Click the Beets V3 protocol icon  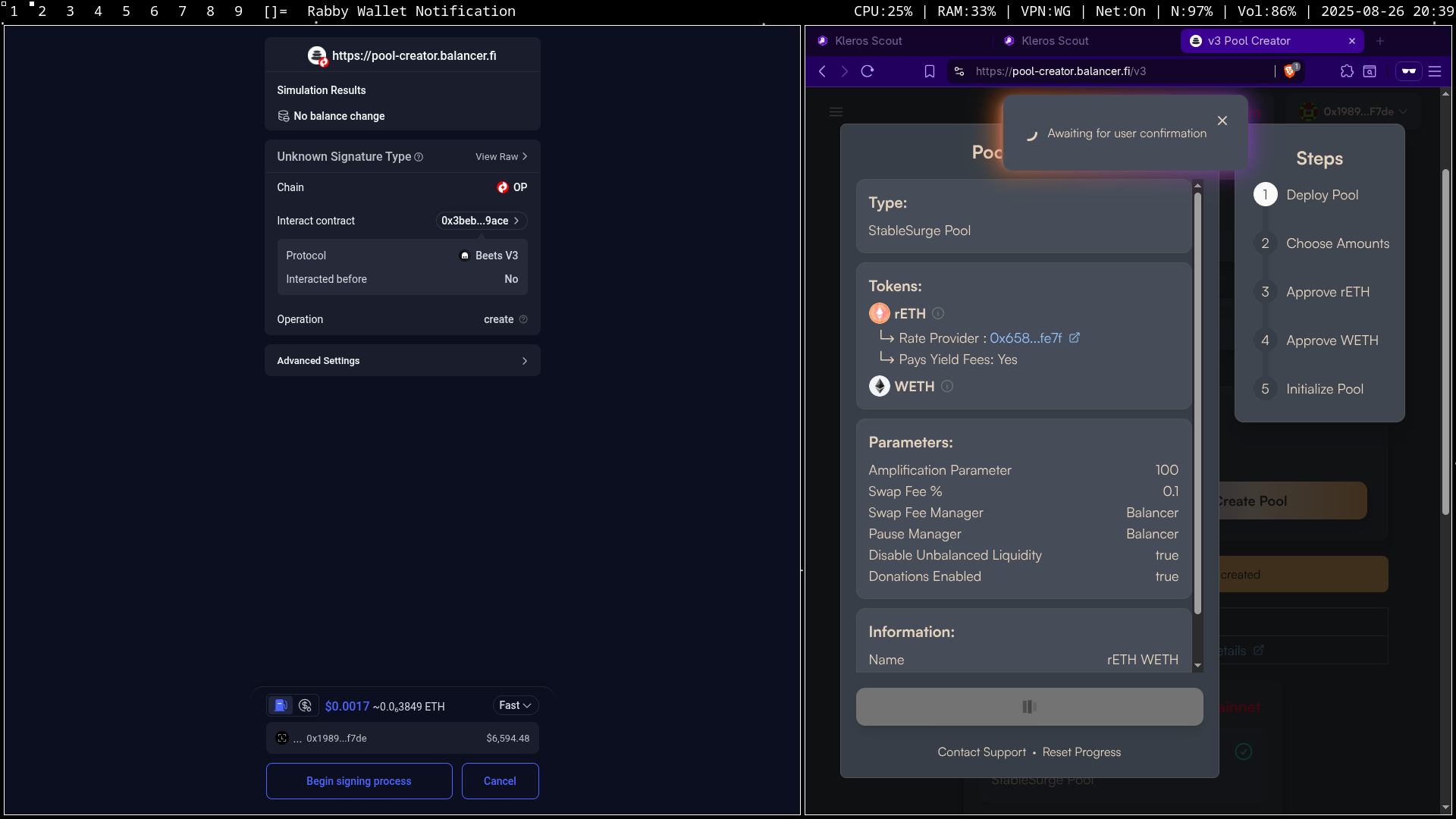coord(465,256)
